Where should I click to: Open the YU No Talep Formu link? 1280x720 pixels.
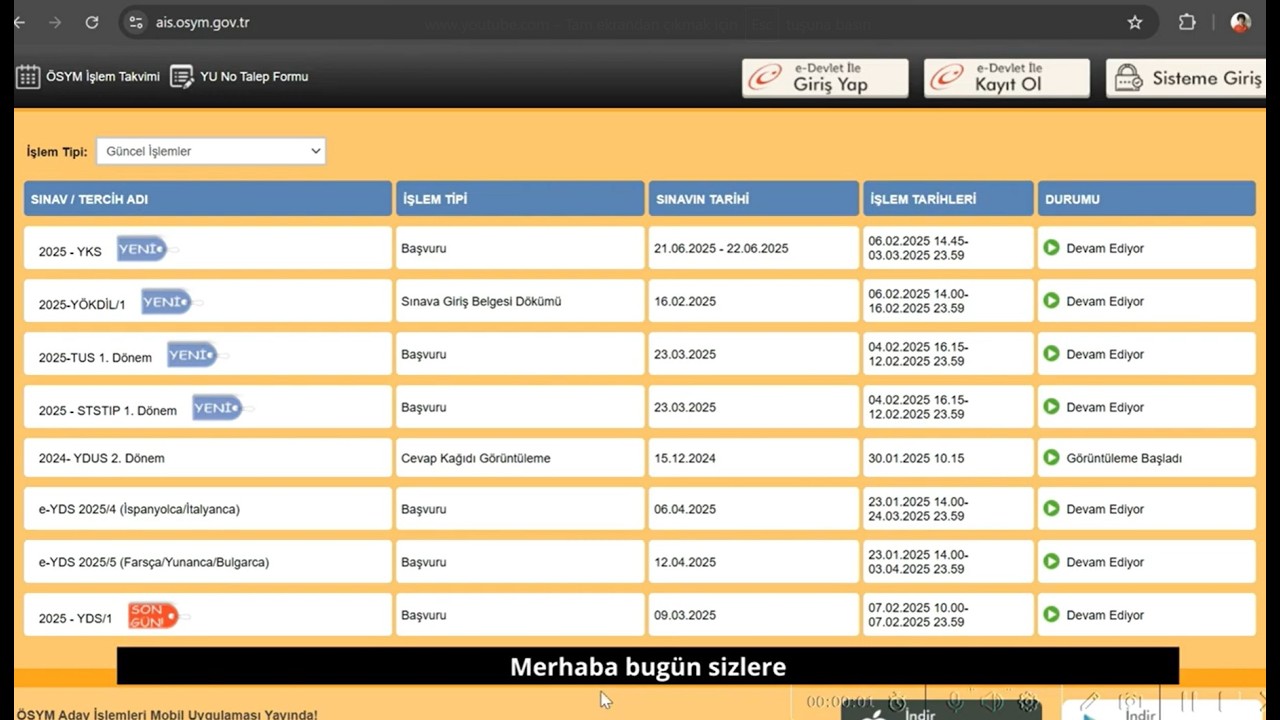coord(239,77)
